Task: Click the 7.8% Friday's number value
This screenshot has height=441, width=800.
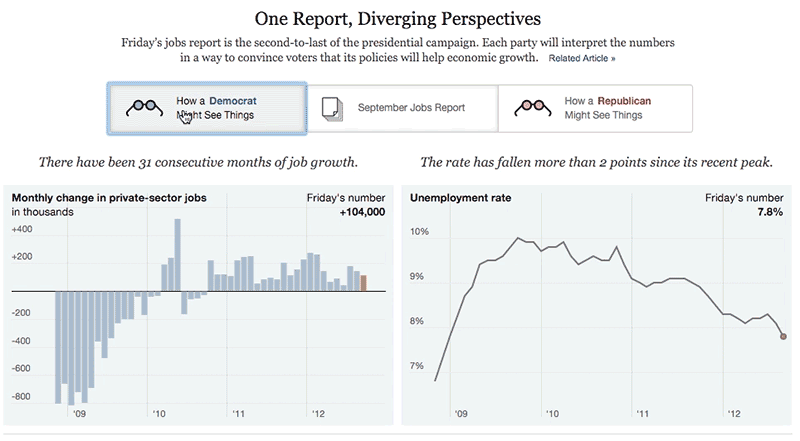Action: [770, 212]
